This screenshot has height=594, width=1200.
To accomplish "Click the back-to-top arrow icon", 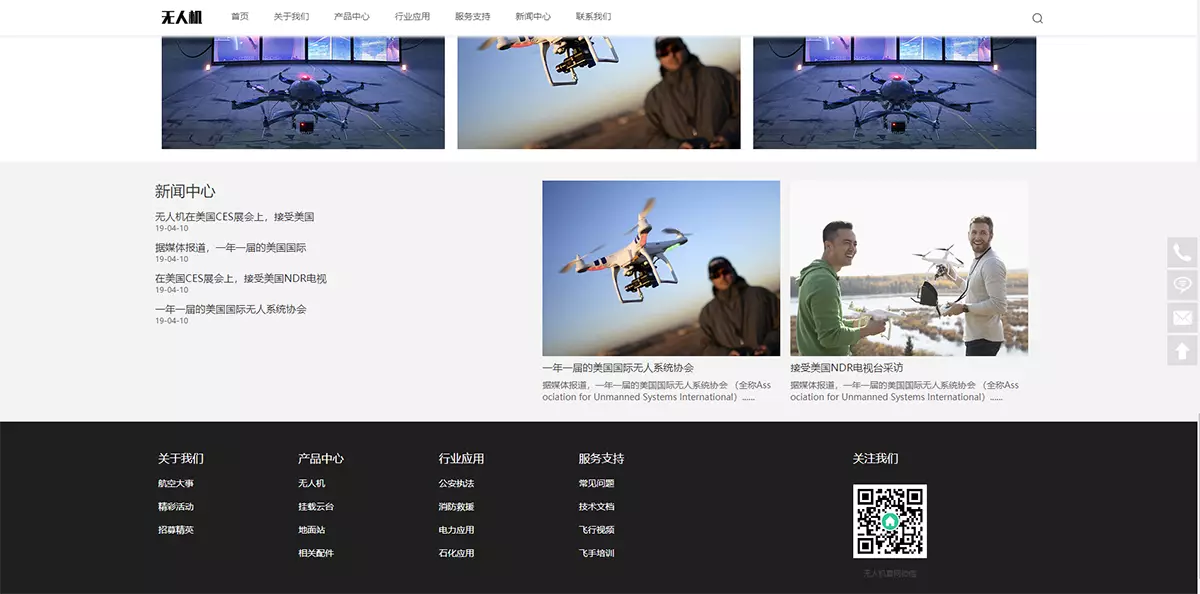I will tap(1182, 351).
